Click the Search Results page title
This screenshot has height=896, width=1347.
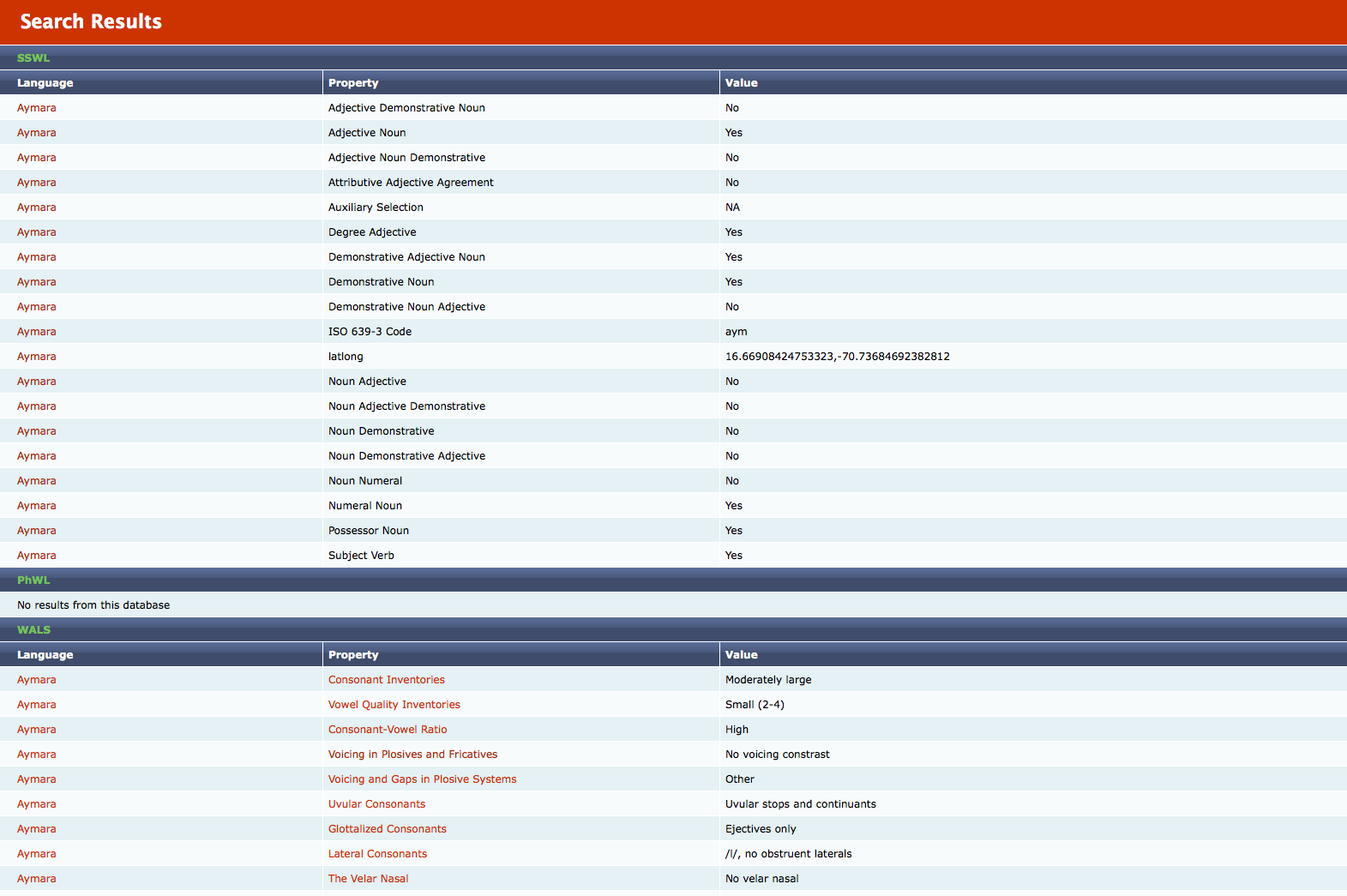91,21
